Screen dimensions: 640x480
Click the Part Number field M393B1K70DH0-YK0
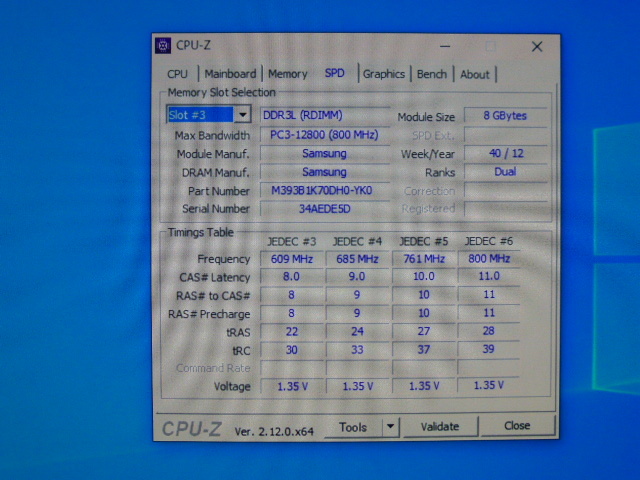coord(324,191)
